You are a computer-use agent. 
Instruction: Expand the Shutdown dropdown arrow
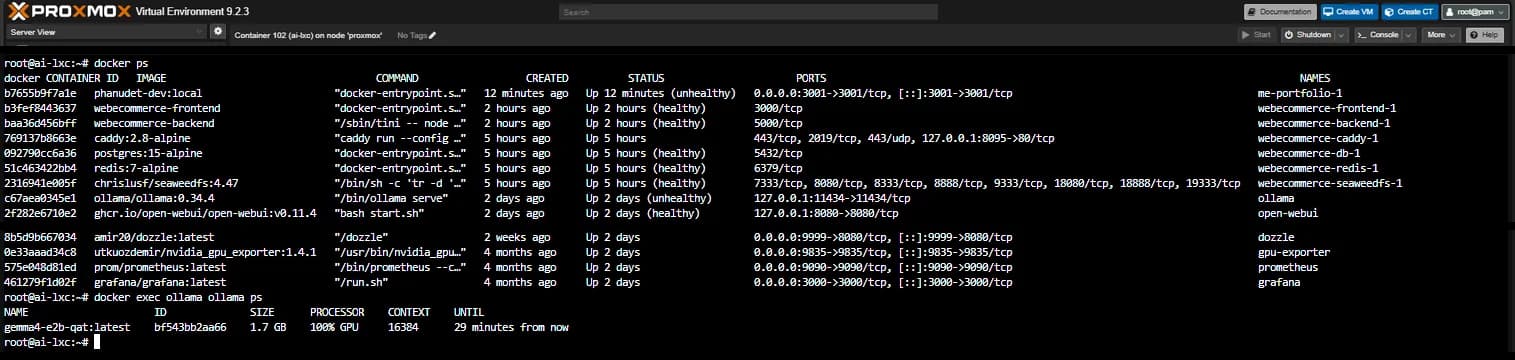(x=1342, y=35)
